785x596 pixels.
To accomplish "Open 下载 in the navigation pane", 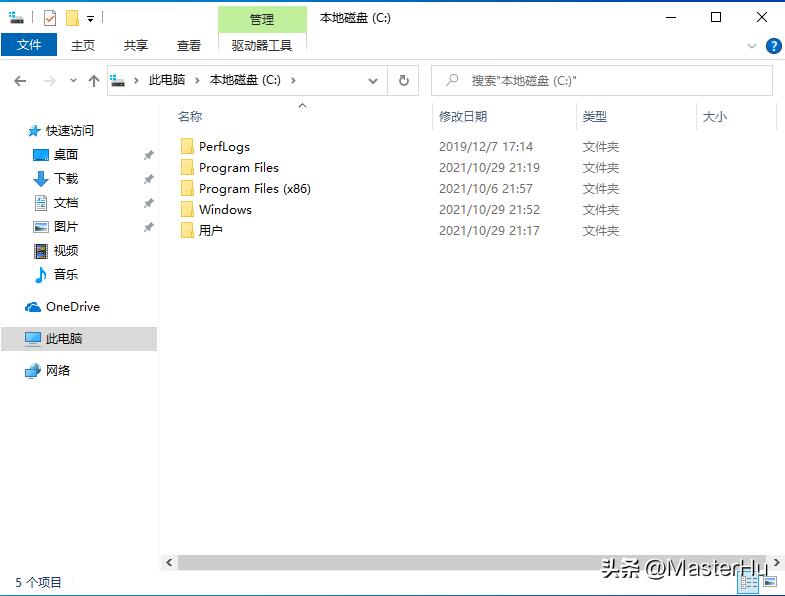I will coord(66,179).
